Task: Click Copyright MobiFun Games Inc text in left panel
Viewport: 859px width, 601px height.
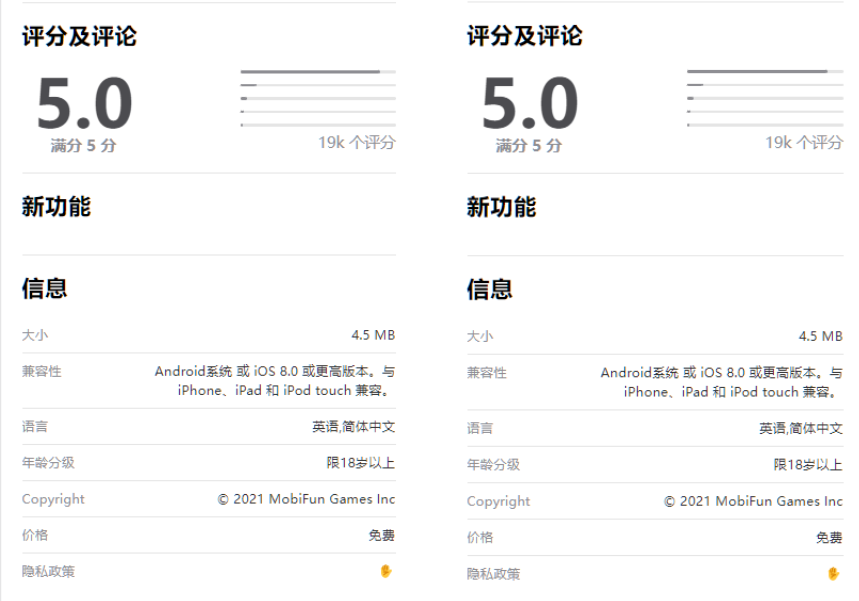Action: [306, 499]
